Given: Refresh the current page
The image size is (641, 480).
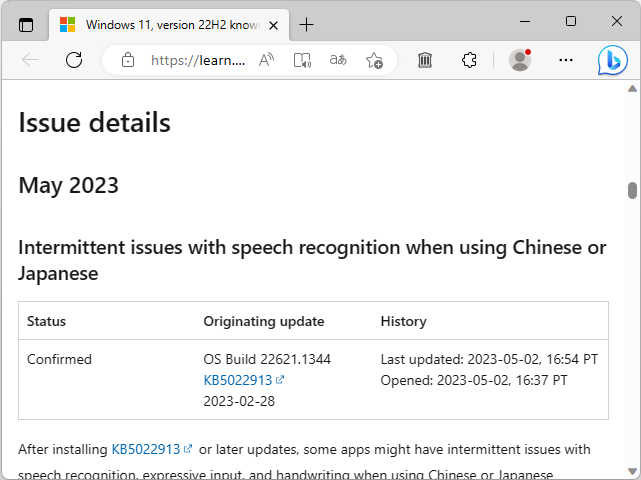Looking at the screenshot, I should click(x=74, y=60).
